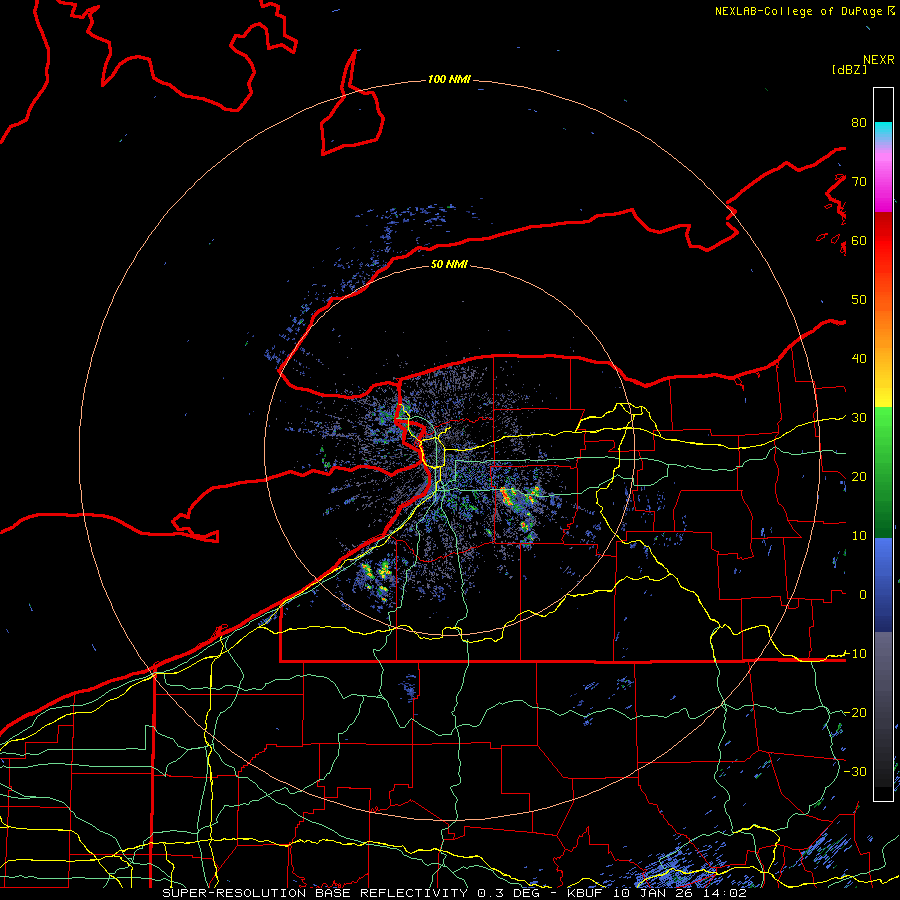
Task: Click the 100 NMI range ring label
Action: (x=449, y=79)
